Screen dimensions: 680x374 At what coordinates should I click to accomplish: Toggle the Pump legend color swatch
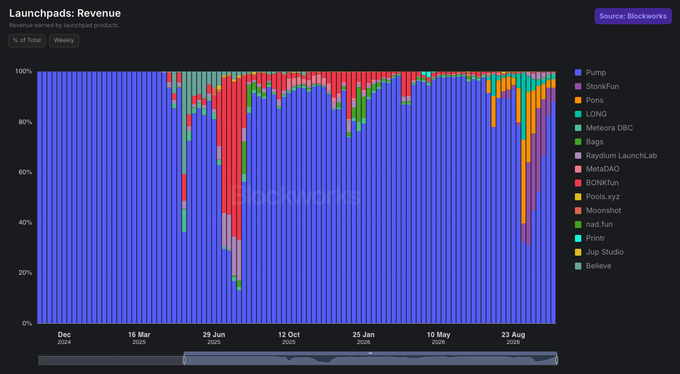pyautogui.click(x=578, y=72)
